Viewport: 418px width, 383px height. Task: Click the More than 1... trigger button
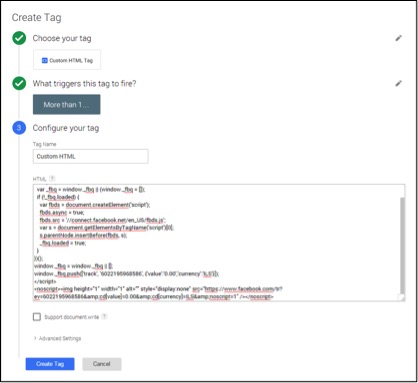click(x=66, y=104)
